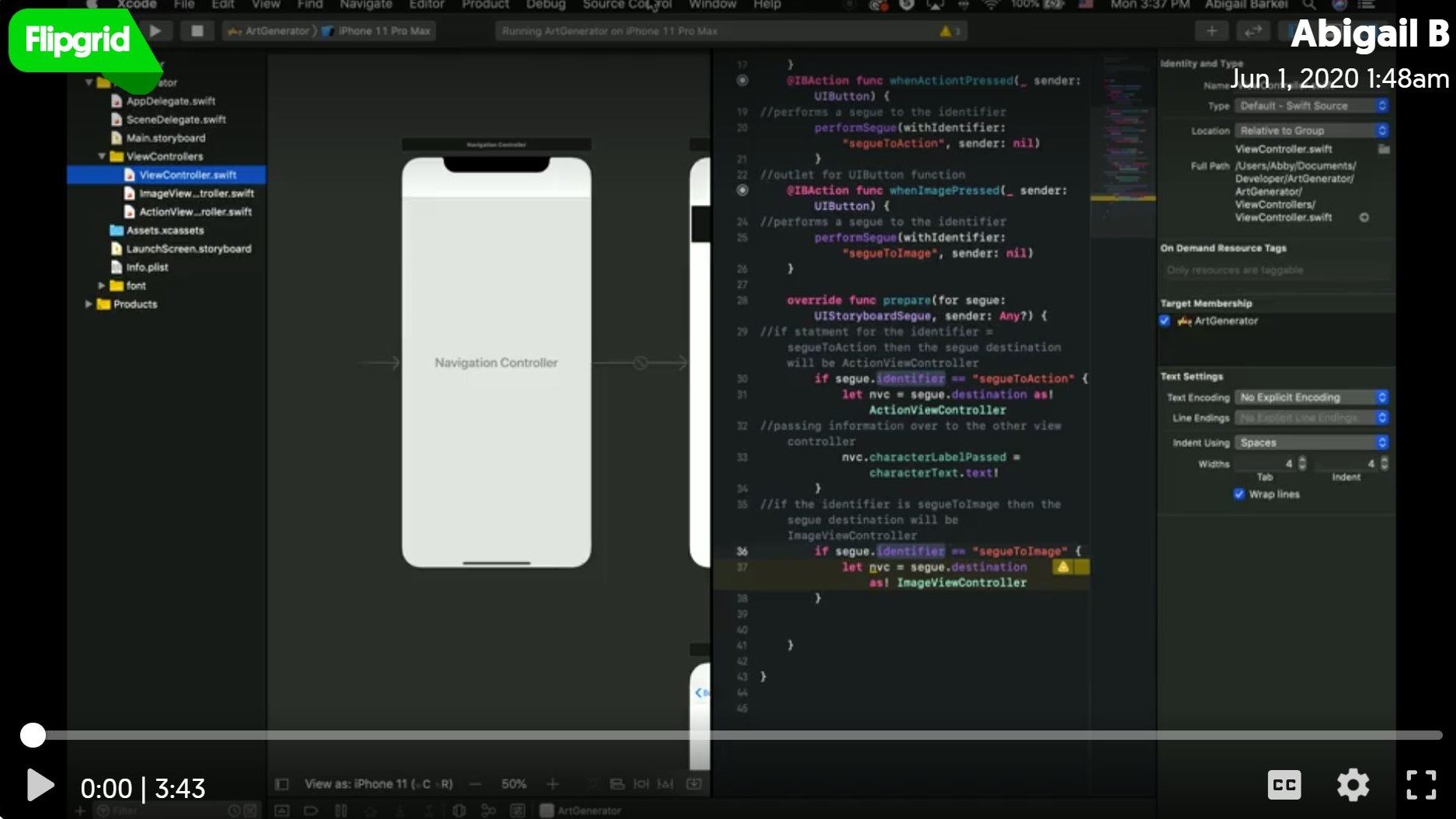Open the Editor menu

[426, 5]
